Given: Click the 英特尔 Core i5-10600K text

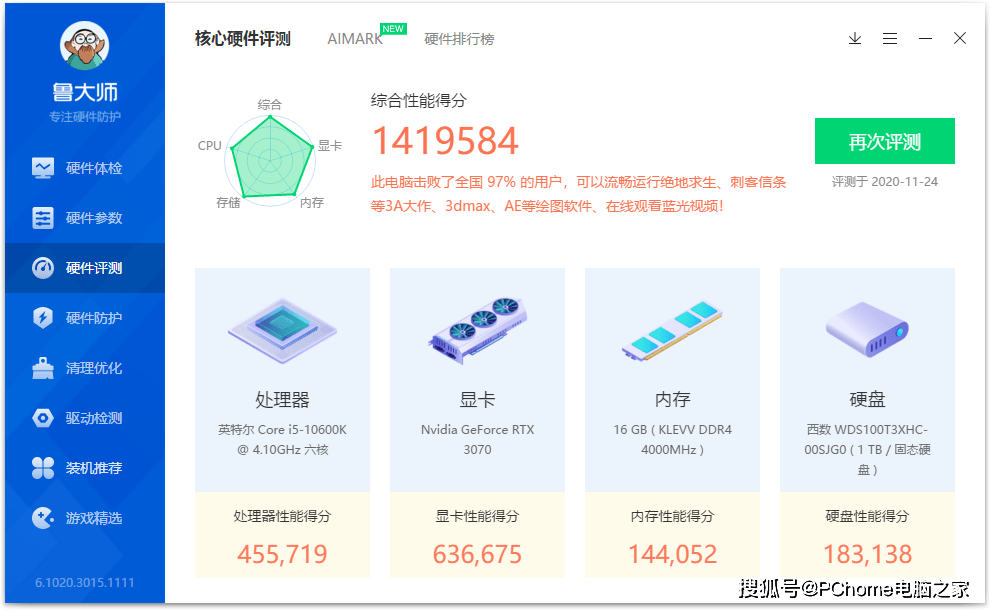Looking at the screenshot, I should (282, 440).
